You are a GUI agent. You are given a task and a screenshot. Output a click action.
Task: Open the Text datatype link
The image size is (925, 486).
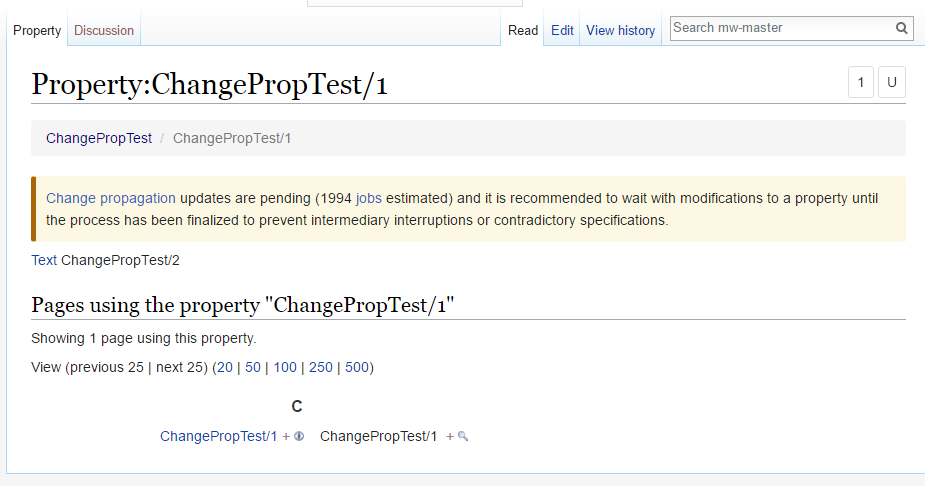tap(44, 260)
